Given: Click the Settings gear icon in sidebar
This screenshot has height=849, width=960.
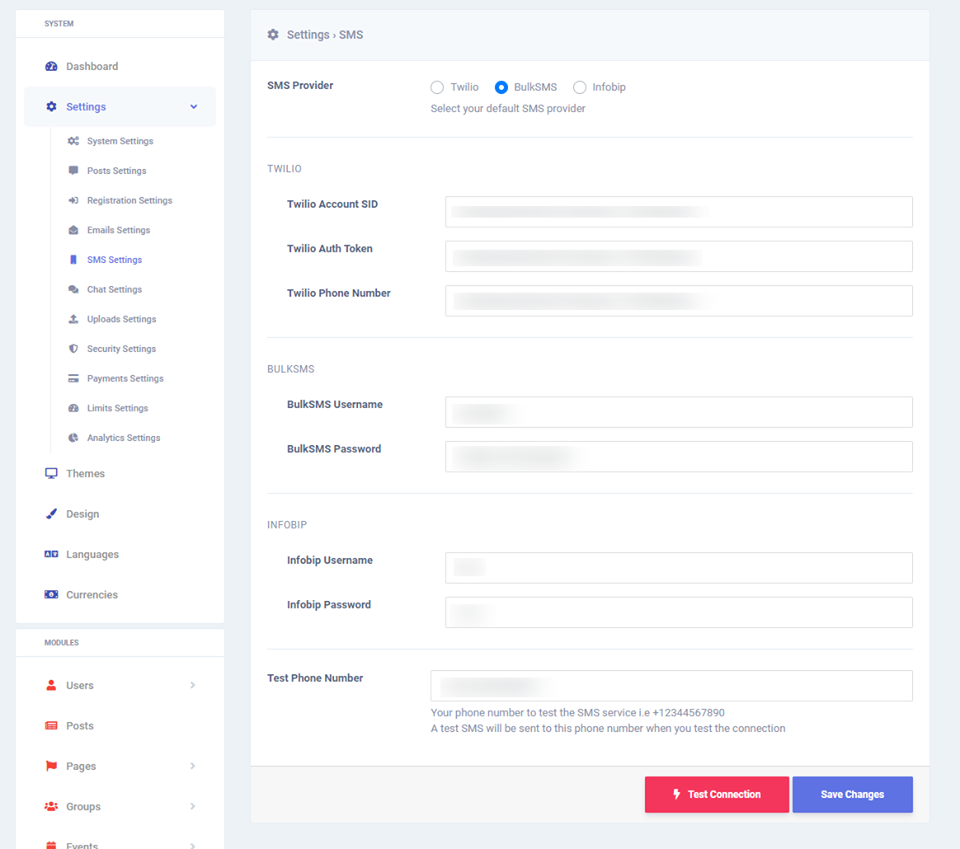Looking at the screenshot, I should click(51, 107).
